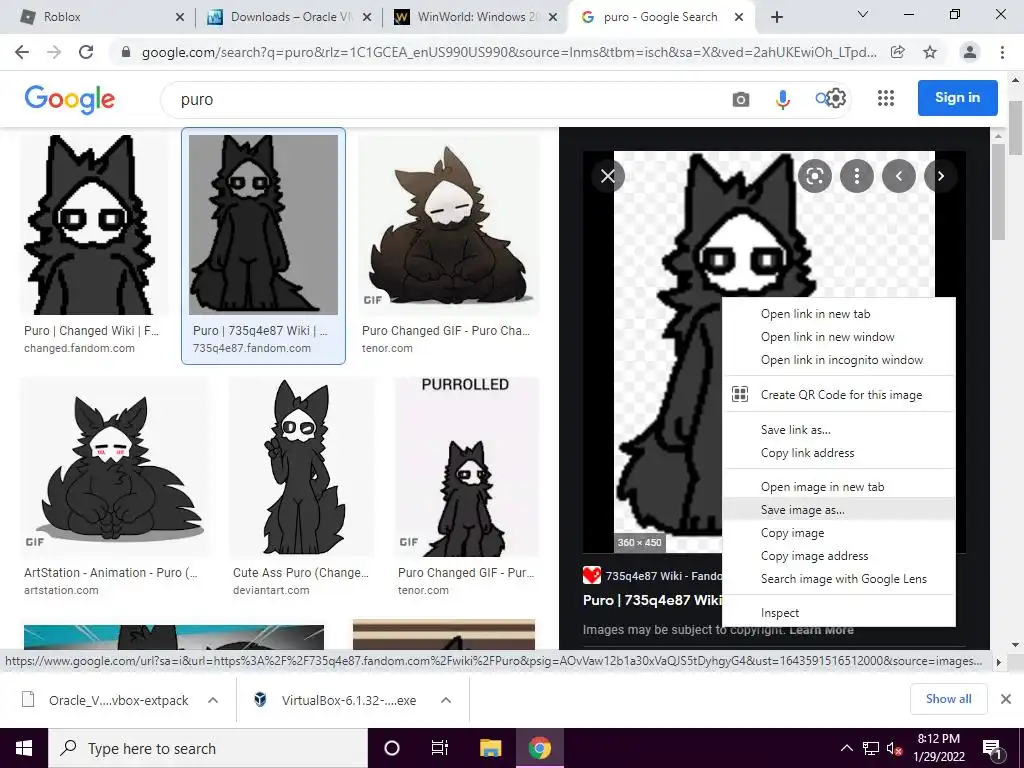Reload the current page
1024x768 pixels.
click(x=86, y=52)
